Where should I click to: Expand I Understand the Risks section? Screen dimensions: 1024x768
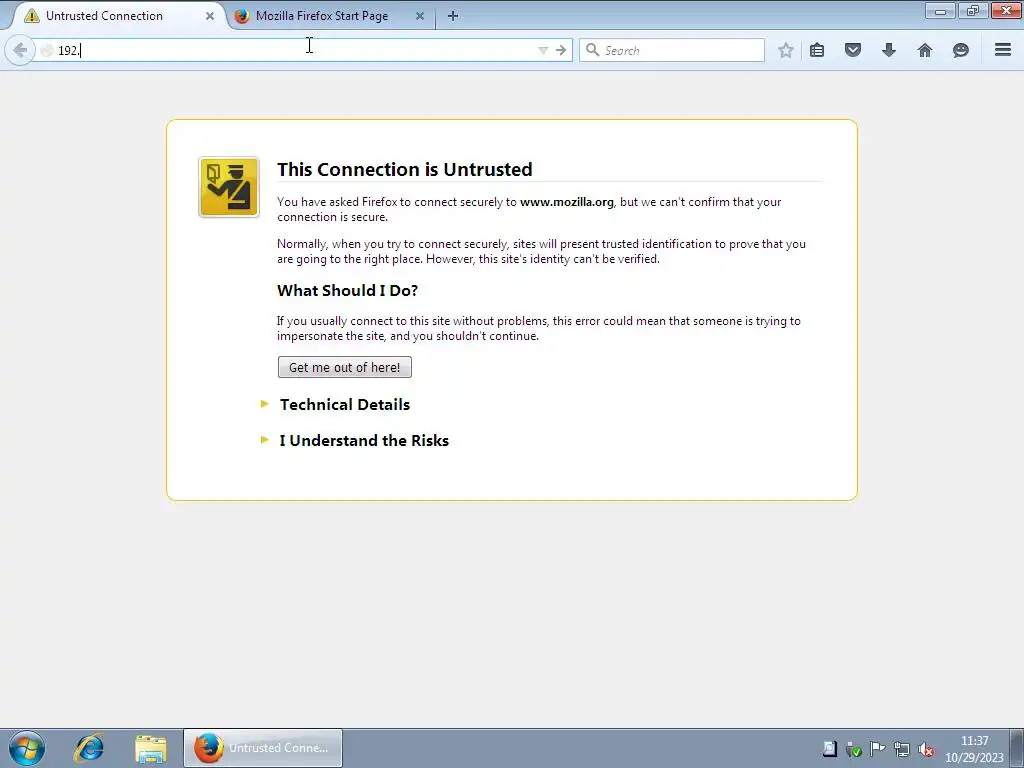pos(364,440)
